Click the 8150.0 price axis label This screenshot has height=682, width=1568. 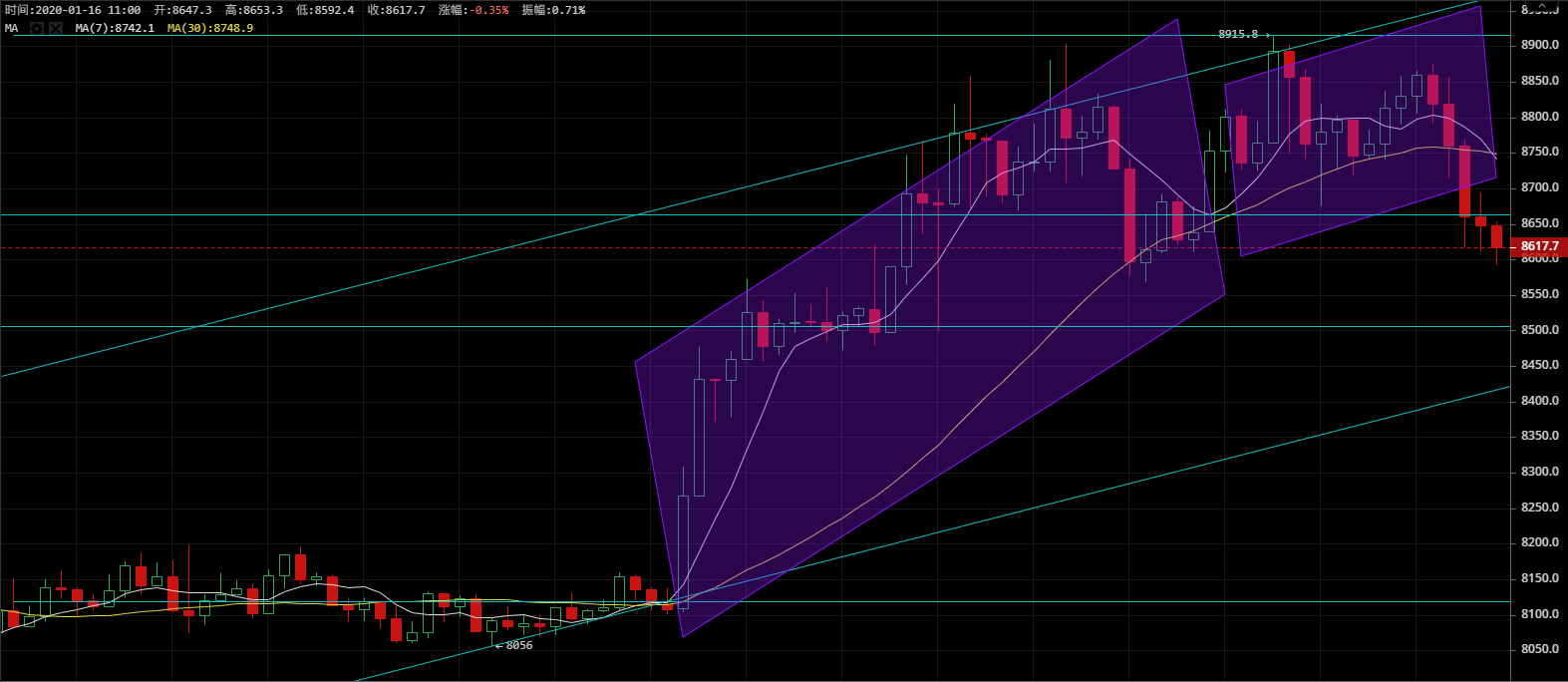[x=1540, y=578]
